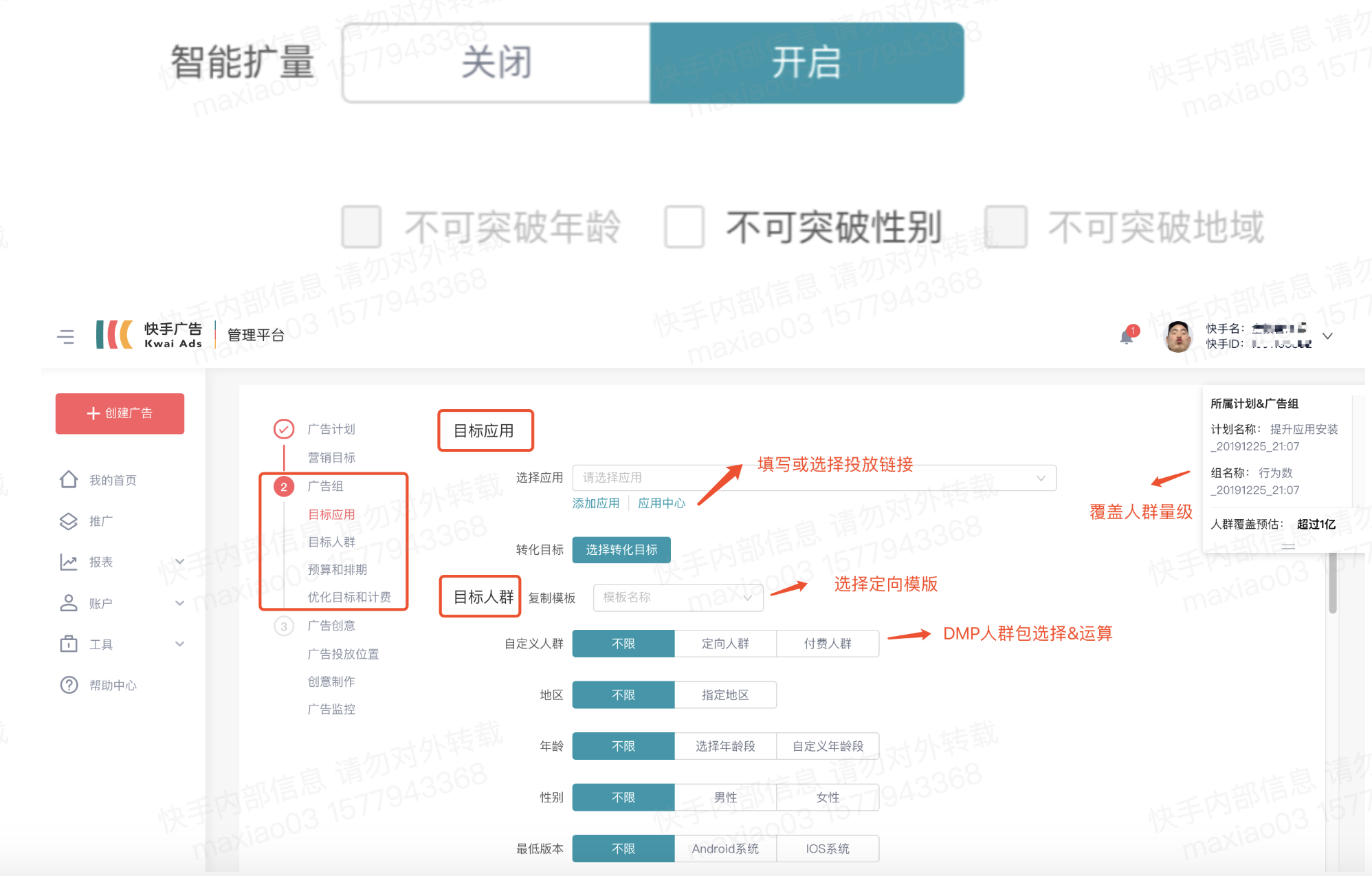Set 智能扩量 to 开启
Image resolution: width=1372 pixels, height=876 pixels.
[807, 63]
